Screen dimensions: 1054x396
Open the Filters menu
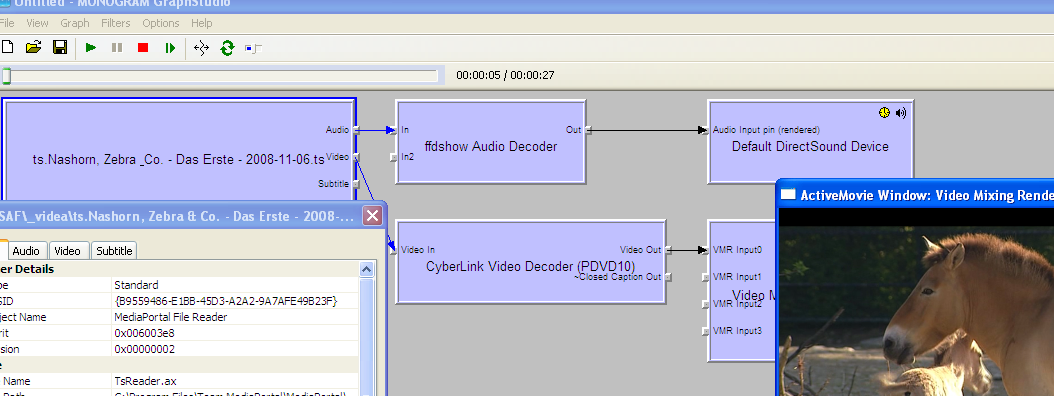pos(116,23)
